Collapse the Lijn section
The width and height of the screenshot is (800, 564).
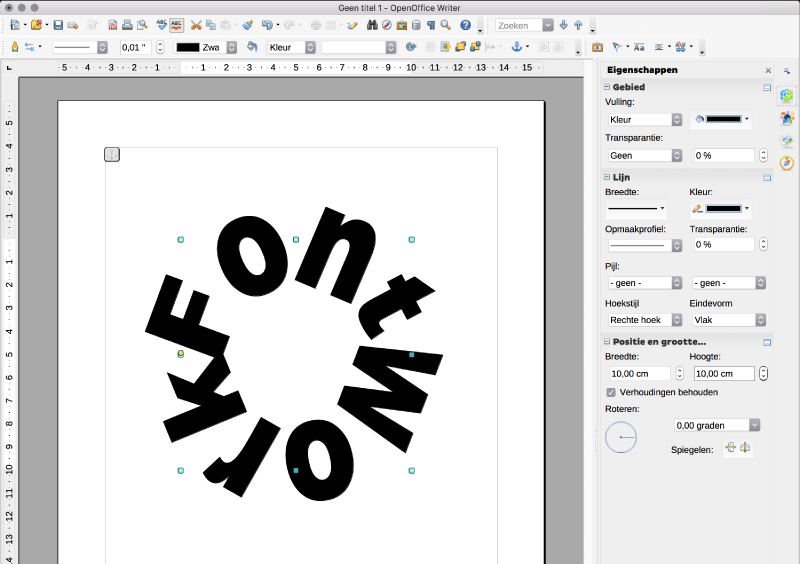pos(607,177)
